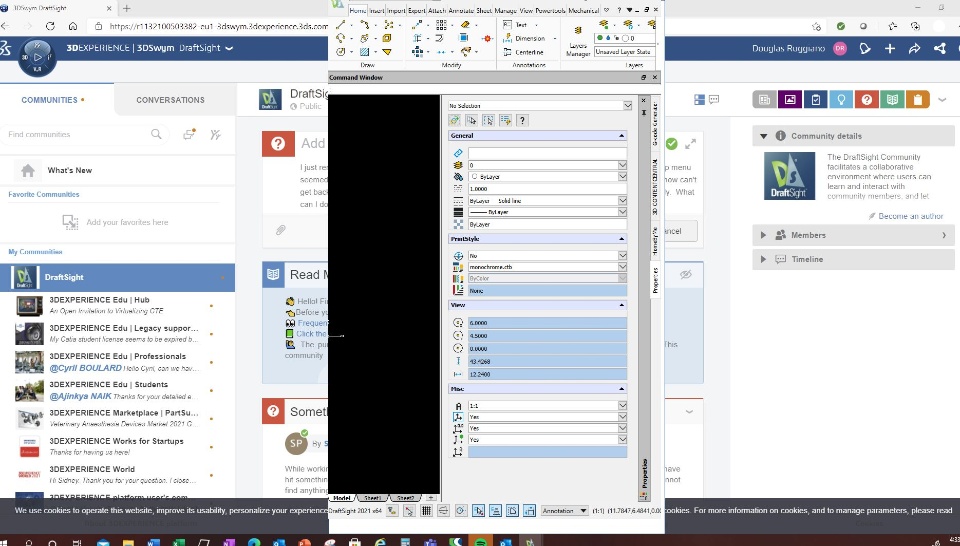The height and width of the screenshot is (546, 960).
Task: Click the orange question post type icon
Action: point(866,99)
